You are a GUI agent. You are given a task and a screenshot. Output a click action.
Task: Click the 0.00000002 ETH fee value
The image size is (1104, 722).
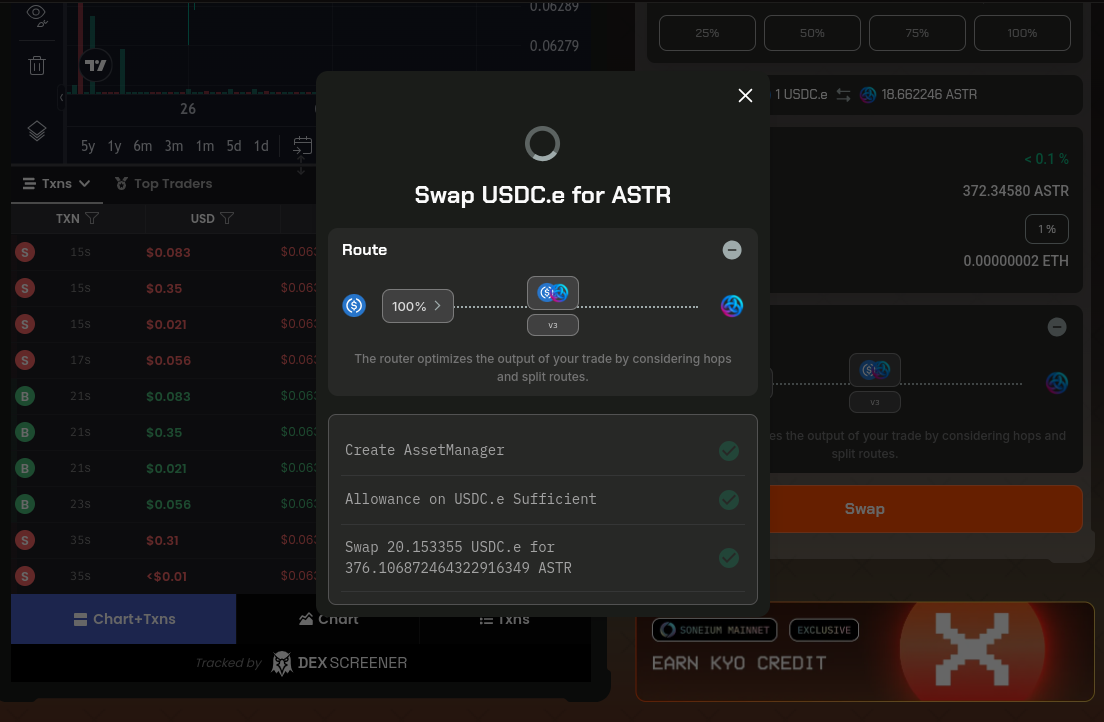[1015, 261]
